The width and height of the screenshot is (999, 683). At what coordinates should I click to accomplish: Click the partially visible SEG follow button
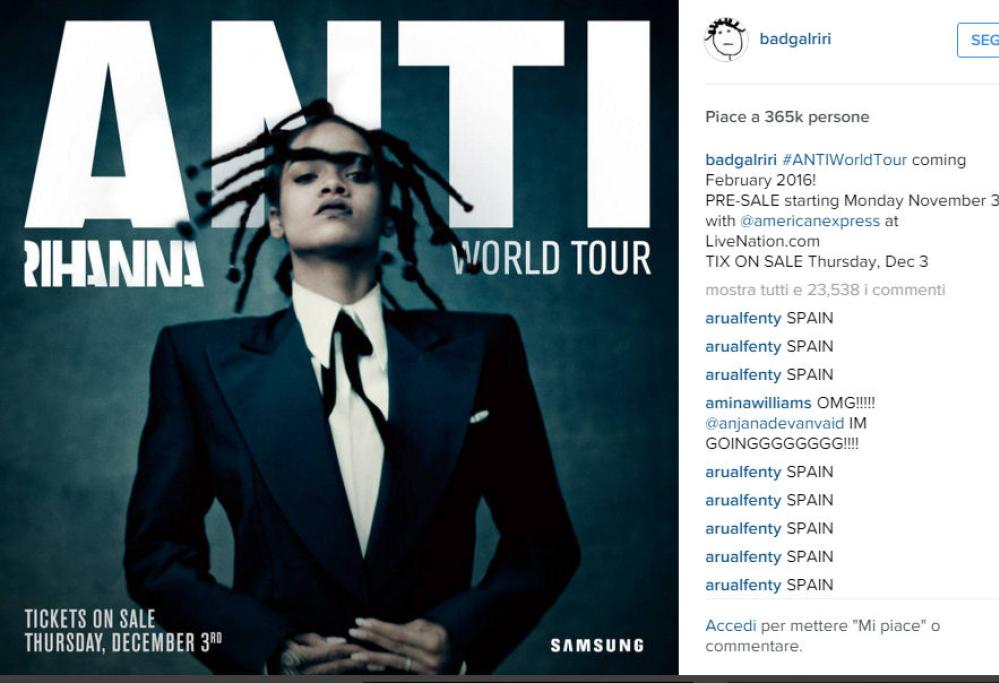(x=979, y=40)
